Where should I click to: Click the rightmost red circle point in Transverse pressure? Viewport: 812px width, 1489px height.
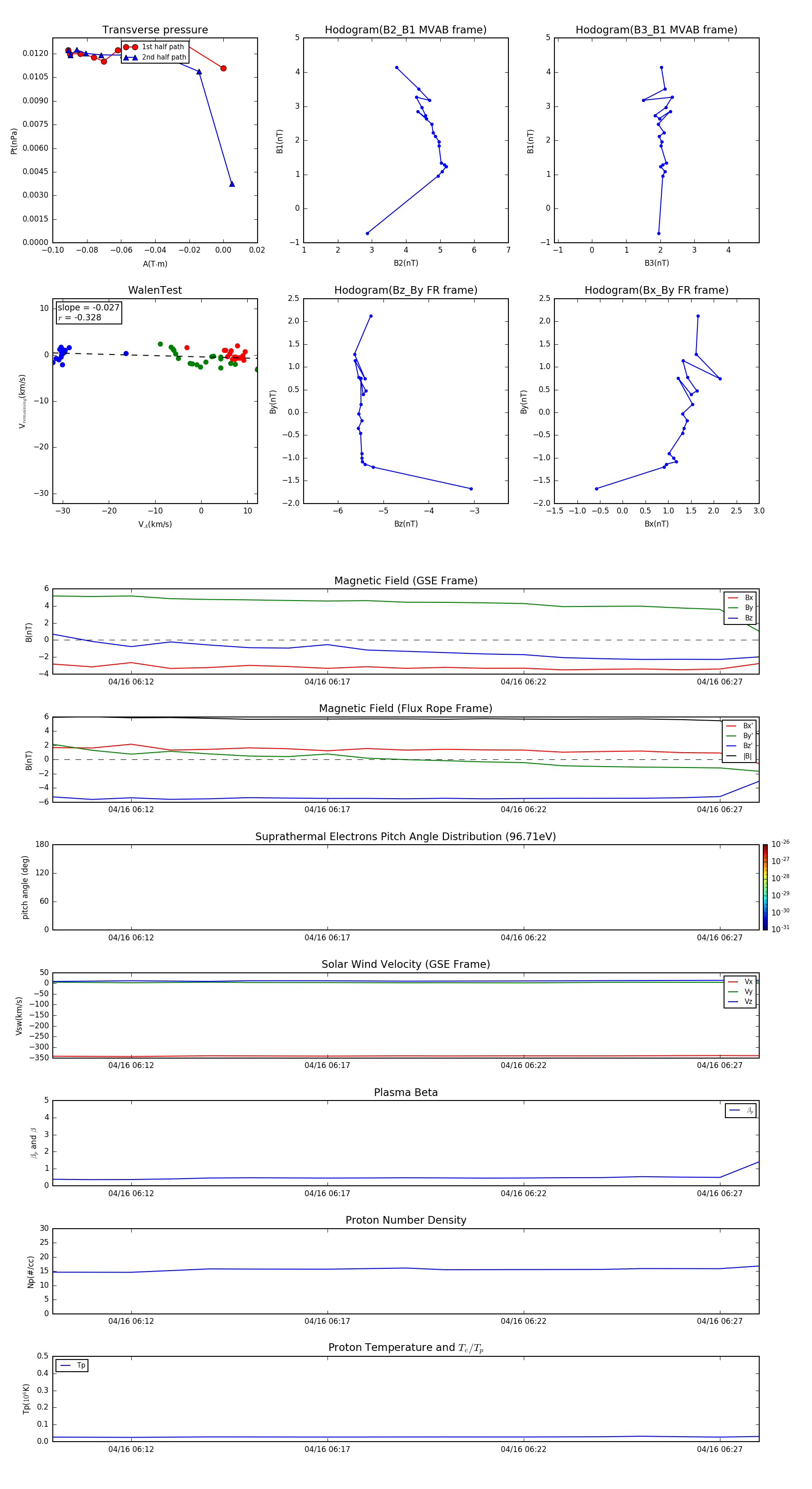223,68
